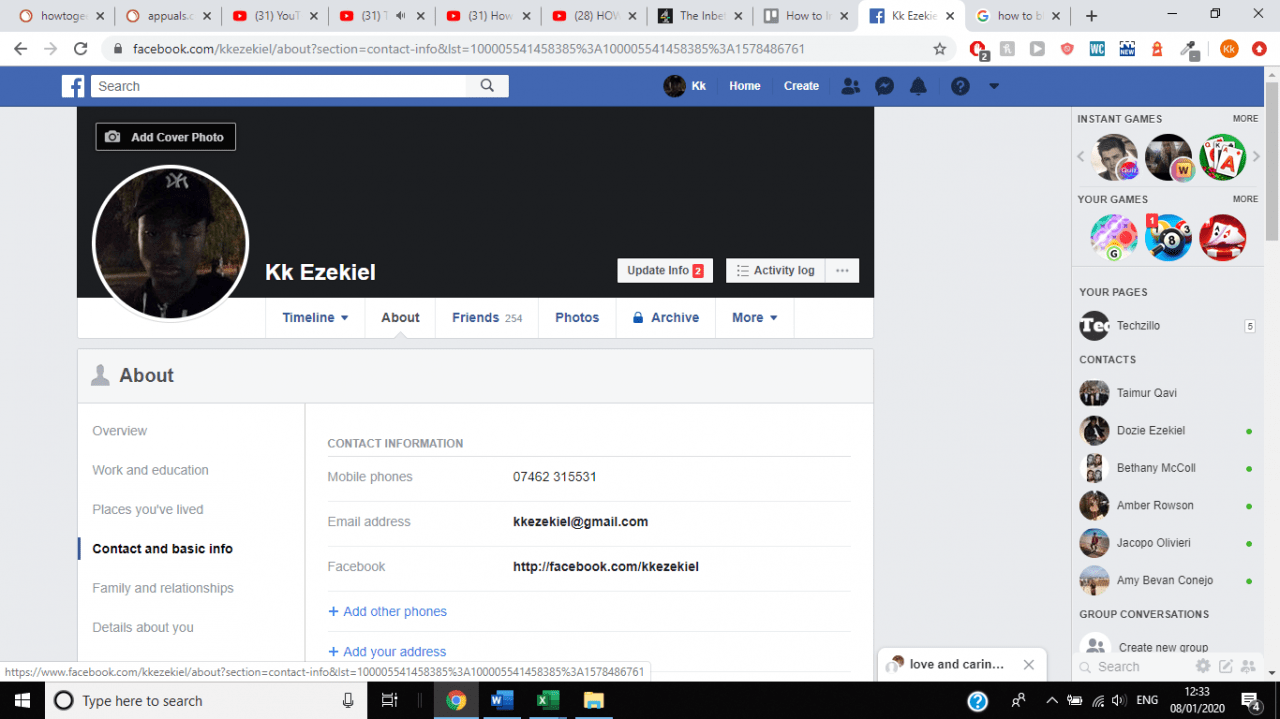
Task: Select Family and relationships section
Action: (163, 588)
